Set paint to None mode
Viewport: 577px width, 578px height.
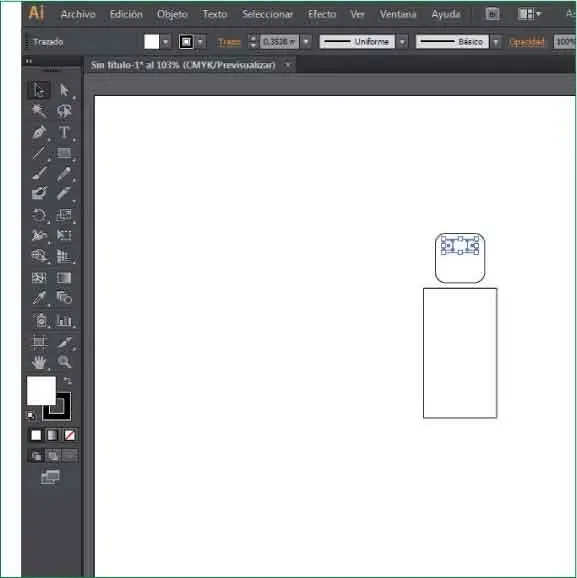coord(69,435)
